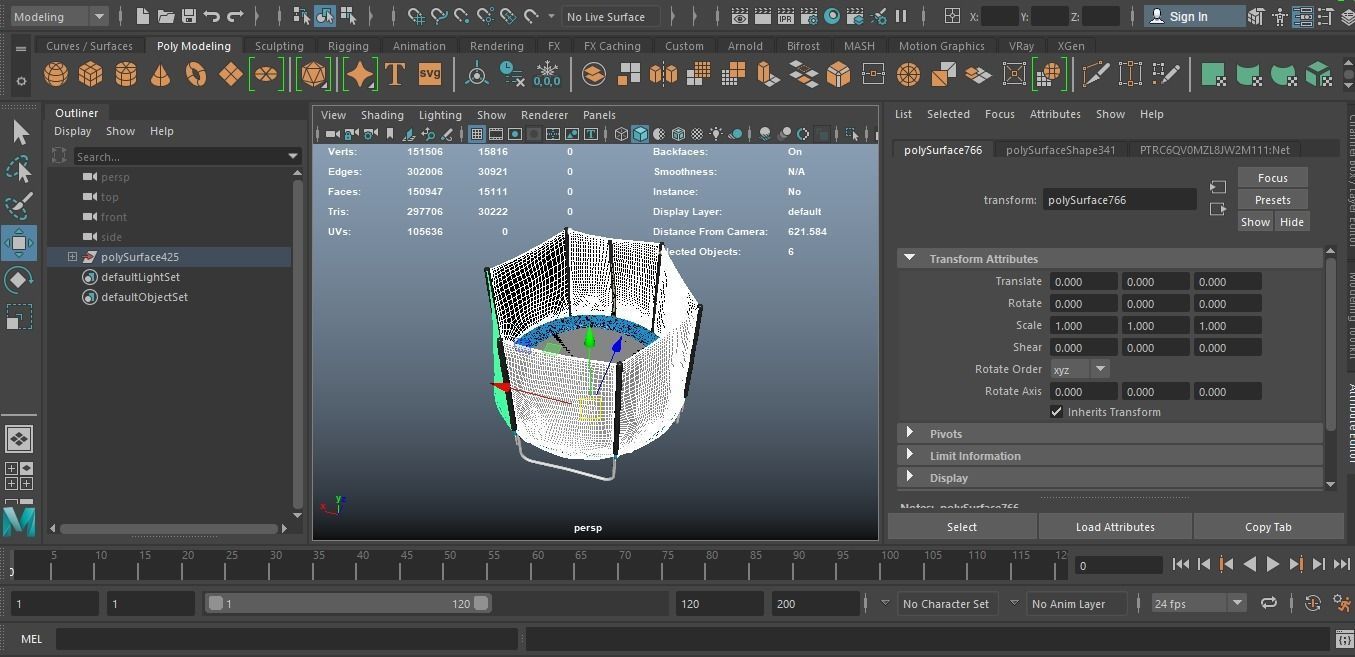Click the Sign In button
This screenshot has width=1355, height=657.
1194,16
